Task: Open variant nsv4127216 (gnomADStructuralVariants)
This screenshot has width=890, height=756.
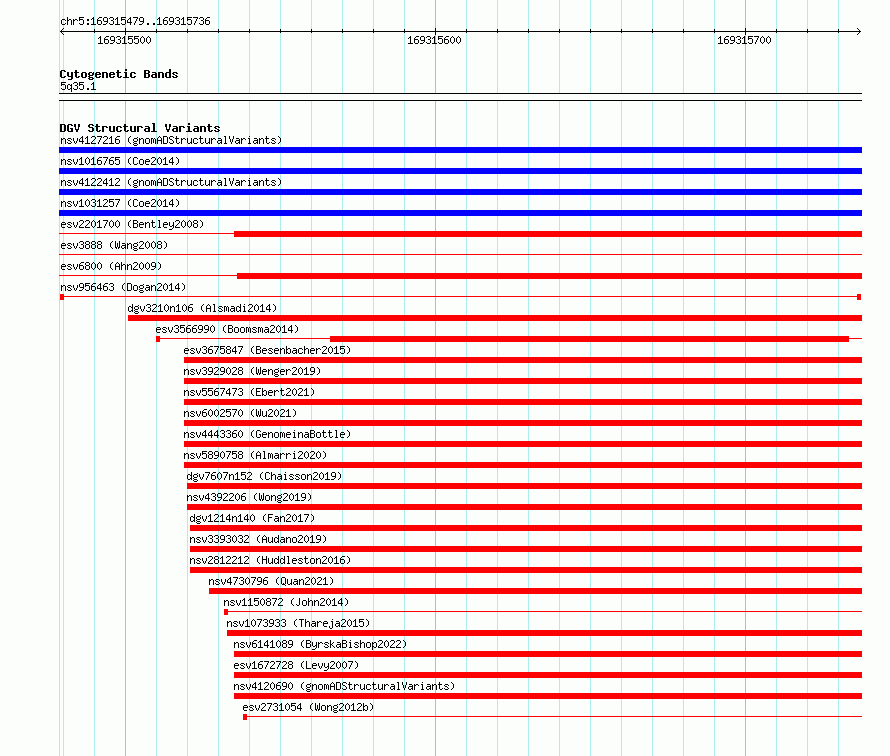Action: coord(171,140)
